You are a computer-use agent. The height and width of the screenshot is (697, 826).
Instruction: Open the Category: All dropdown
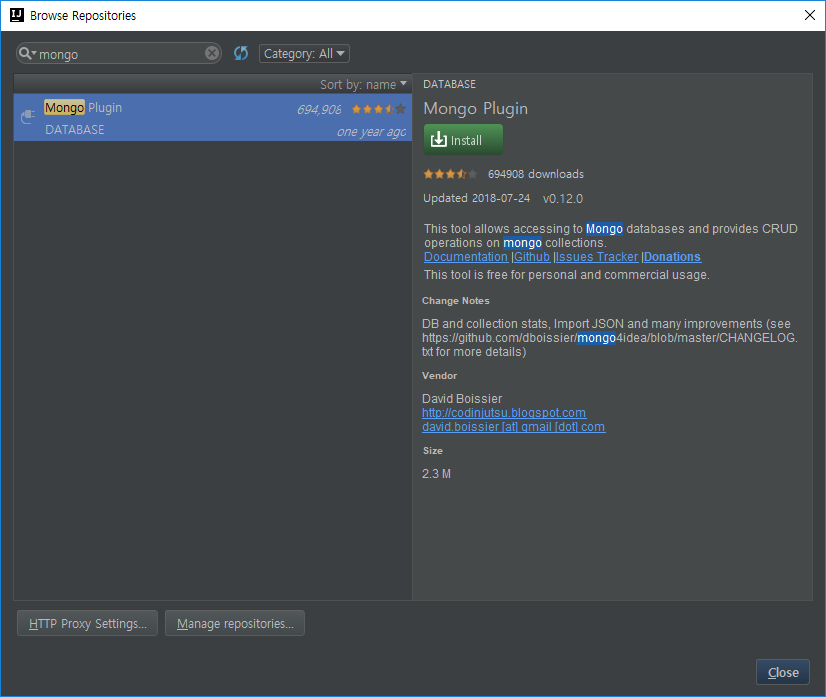[x=304, y=53]
